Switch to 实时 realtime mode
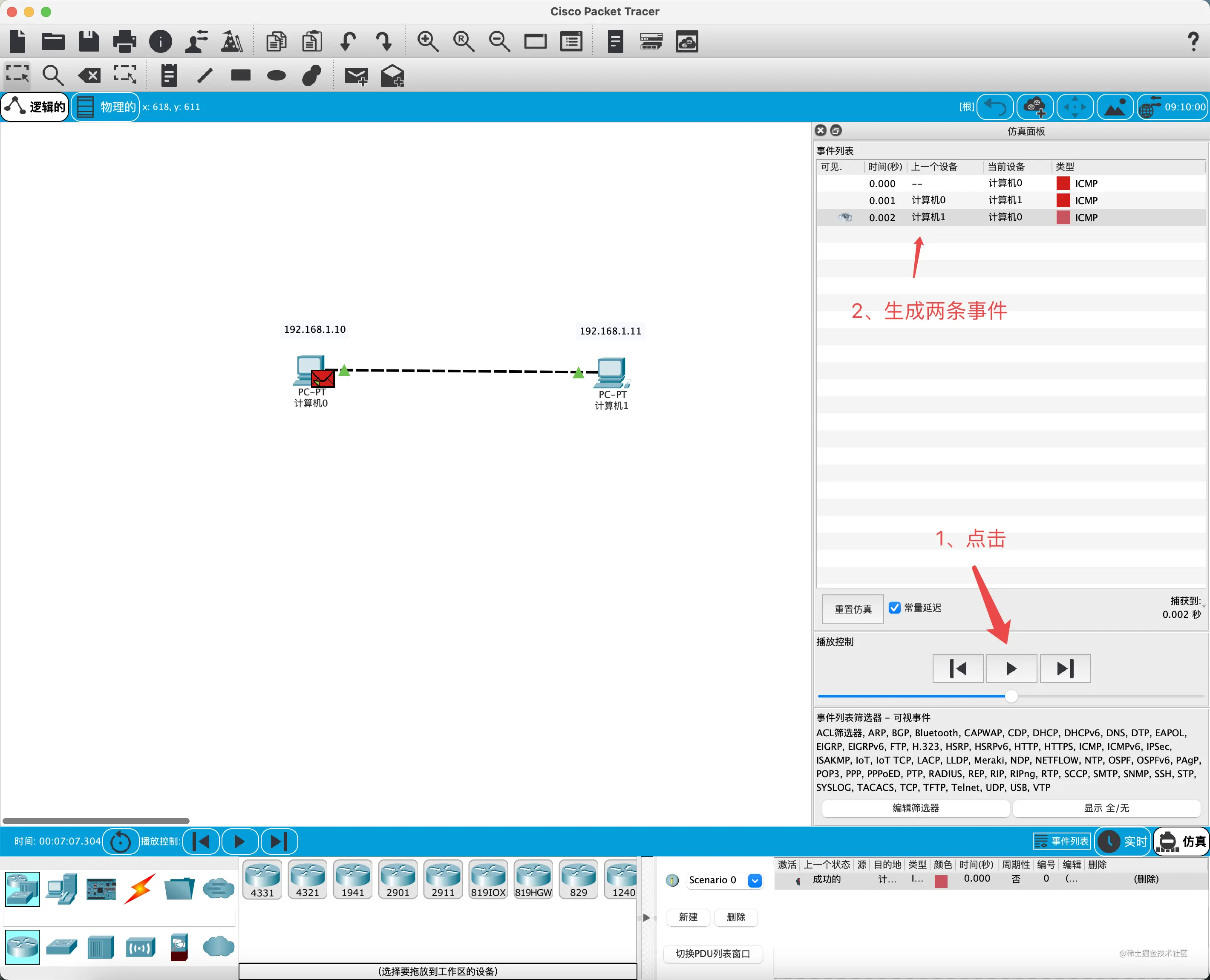The width and height of the screenshot is (1210, 980). pos(1124,841)
